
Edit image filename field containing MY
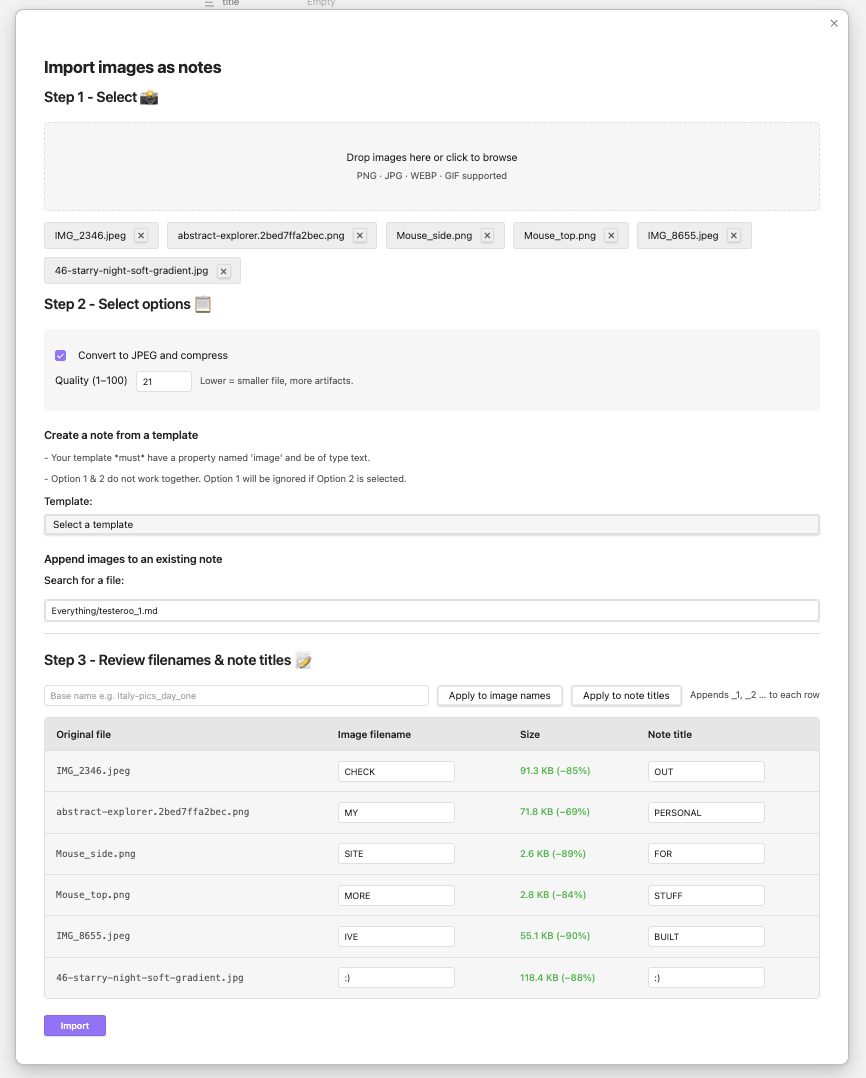click(x=396, y=813)
